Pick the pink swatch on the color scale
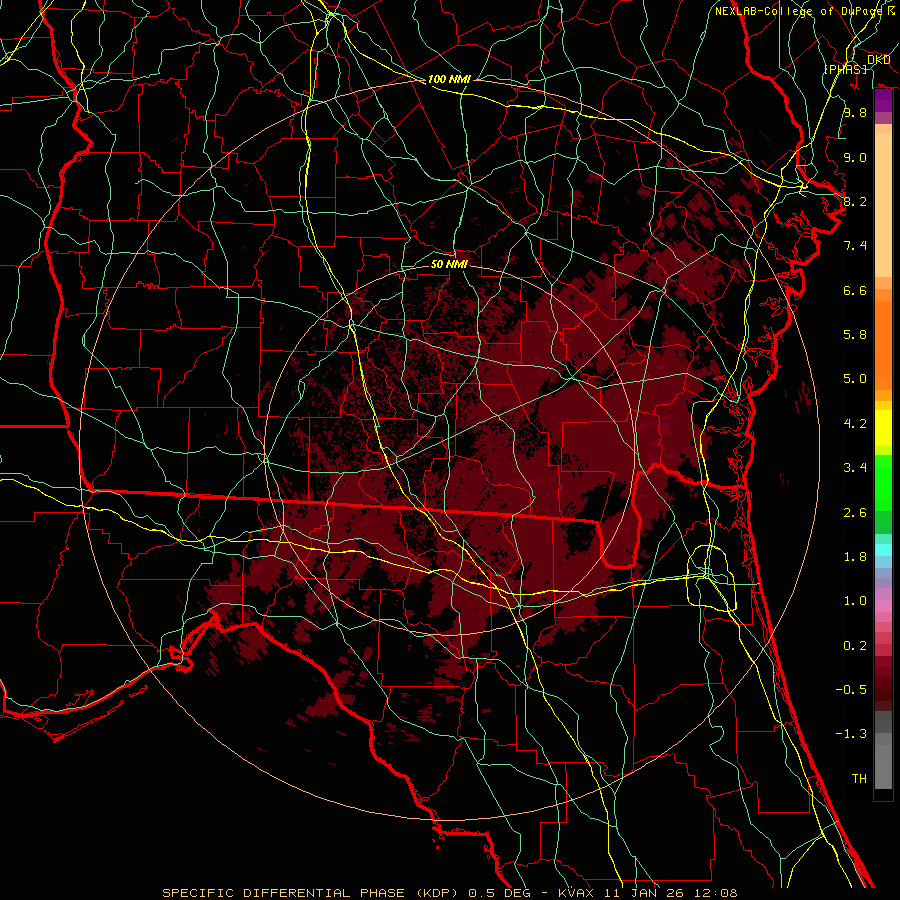 tap(883, 606)
